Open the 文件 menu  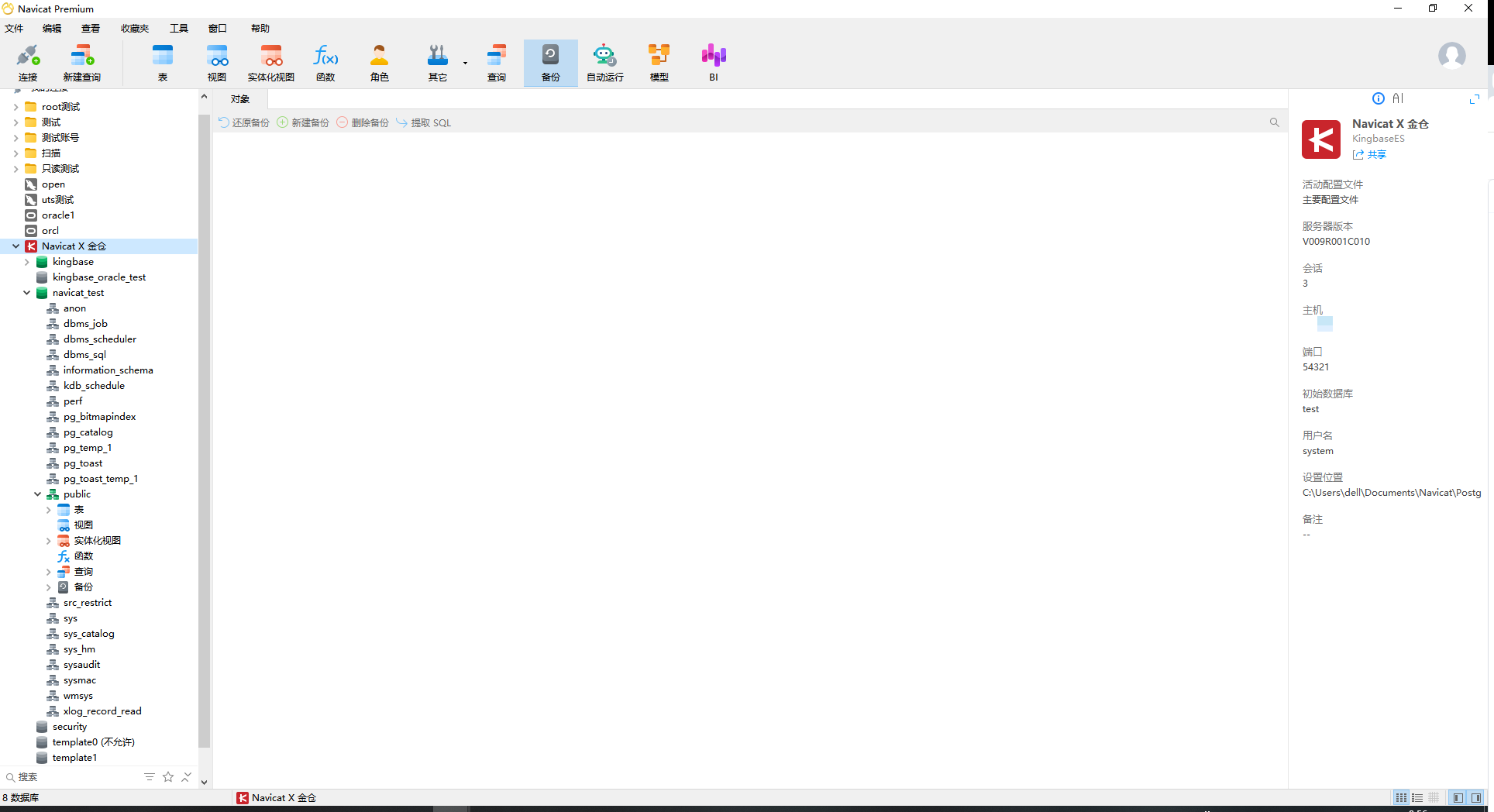14,29
